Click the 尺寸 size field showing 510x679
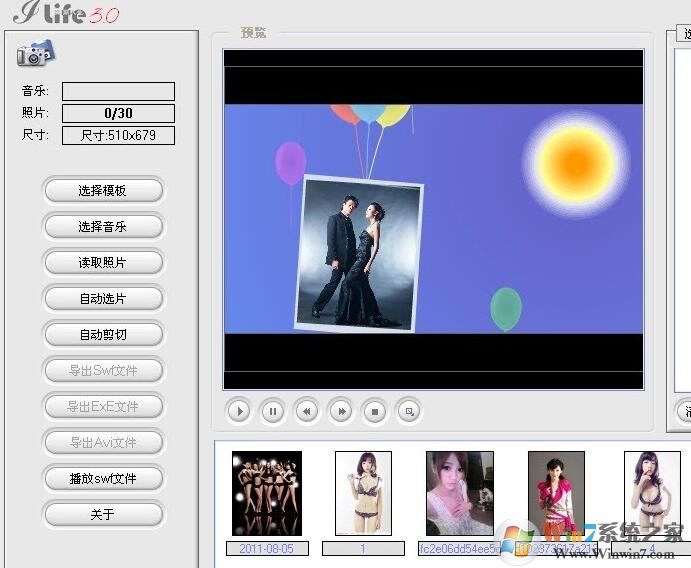The image size is (691, 568). 118,135
